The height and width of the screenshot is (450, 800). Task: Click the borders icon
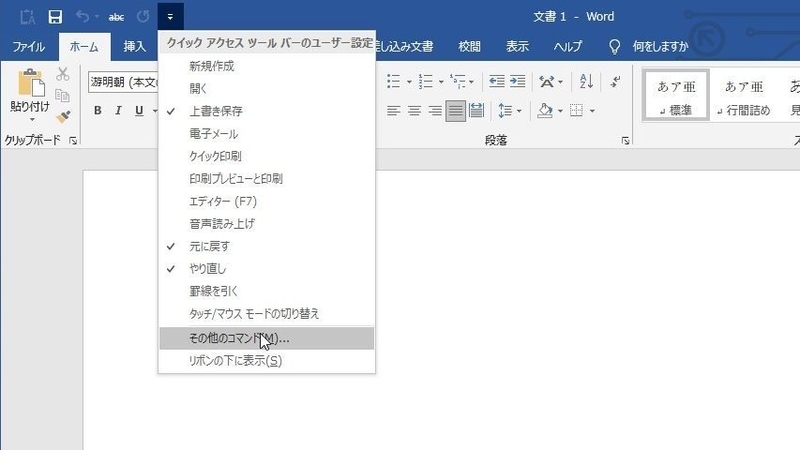pyautogui.click(x=576, y=111)
